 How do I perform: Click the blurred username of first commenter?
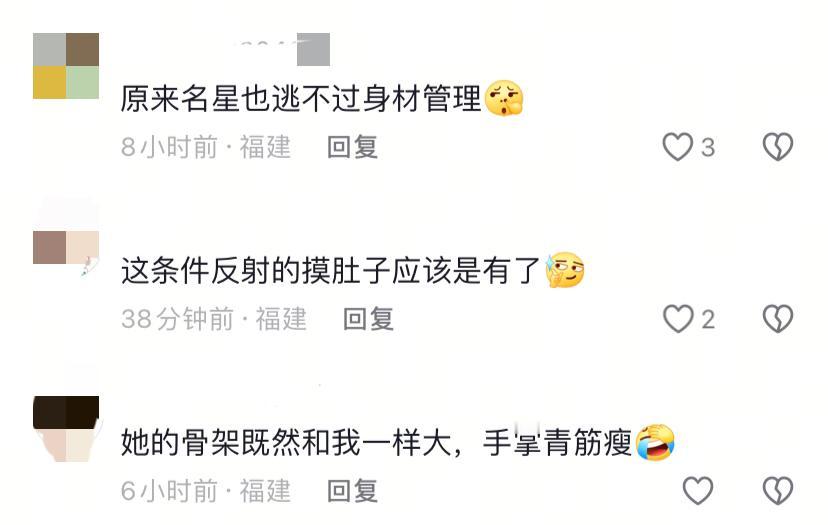285,49
